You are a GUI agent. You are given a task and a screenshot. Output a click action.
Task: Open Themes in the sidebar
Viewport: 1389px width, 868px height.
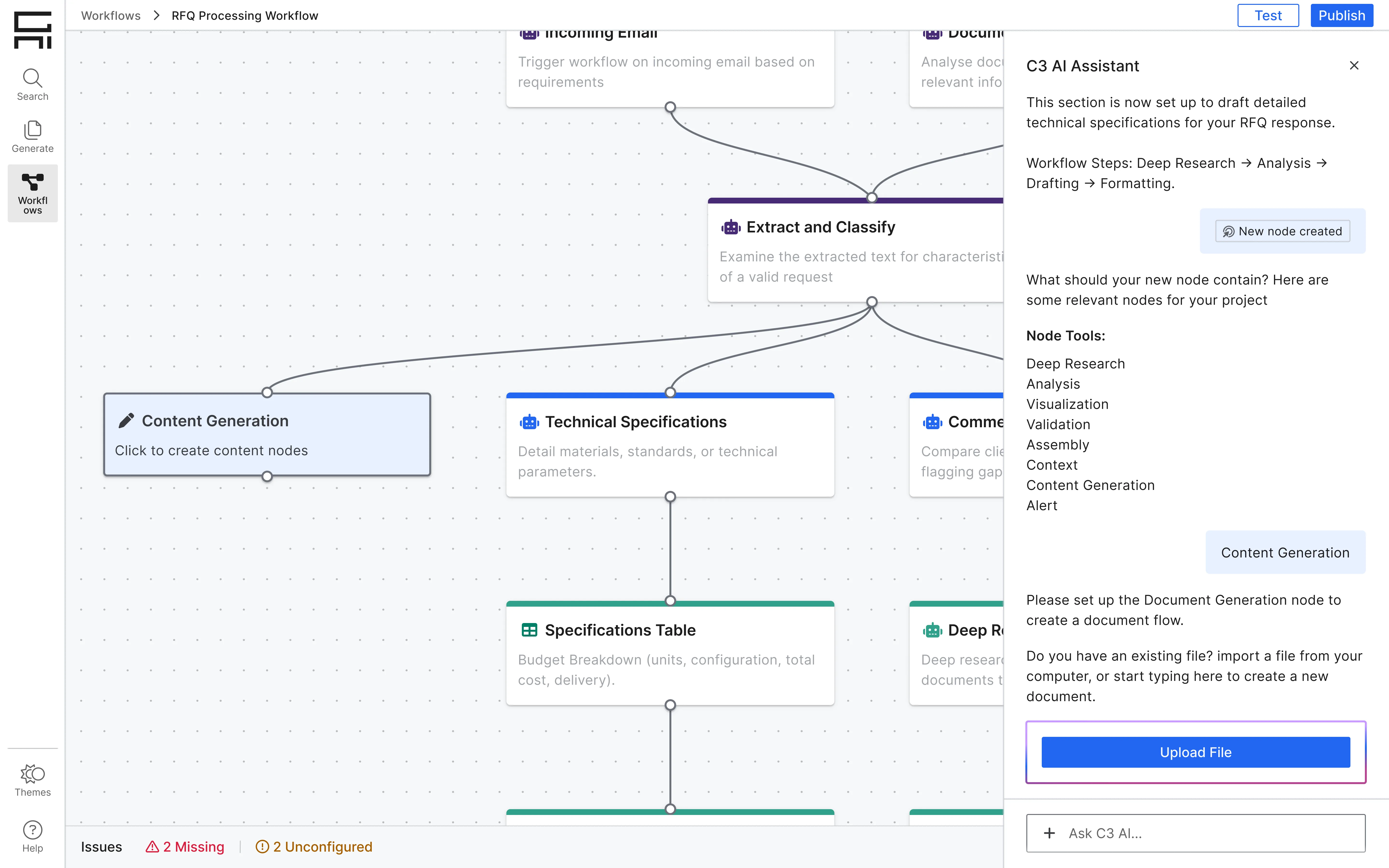point(33,780)
